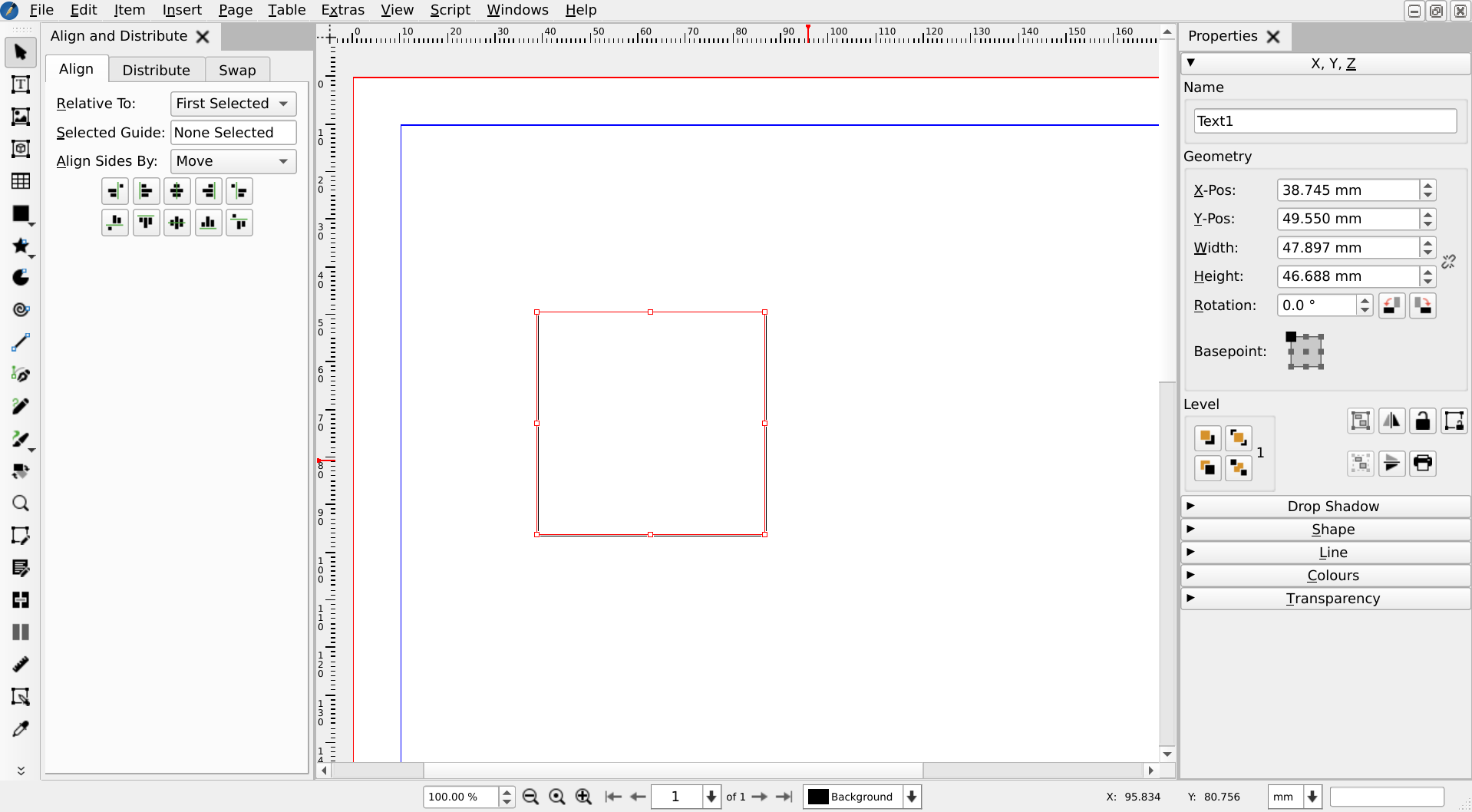Toggle the enable printing button

1422,464
